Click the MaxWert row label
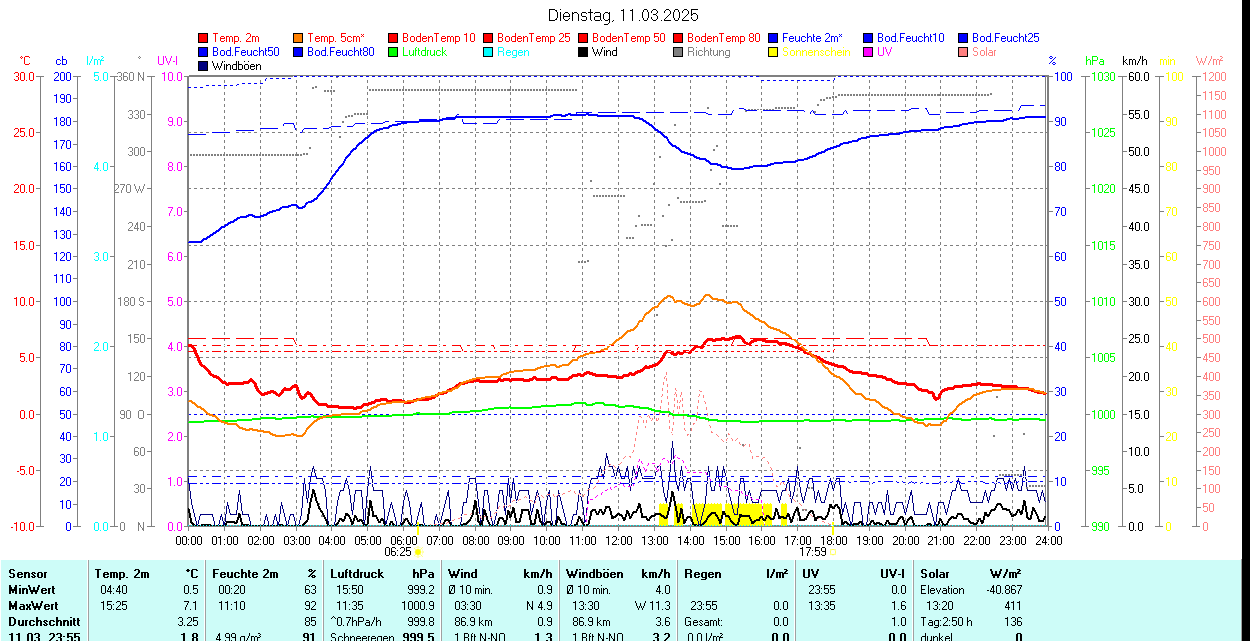The width and height of the screenshot is (1250, 641). 34,606
